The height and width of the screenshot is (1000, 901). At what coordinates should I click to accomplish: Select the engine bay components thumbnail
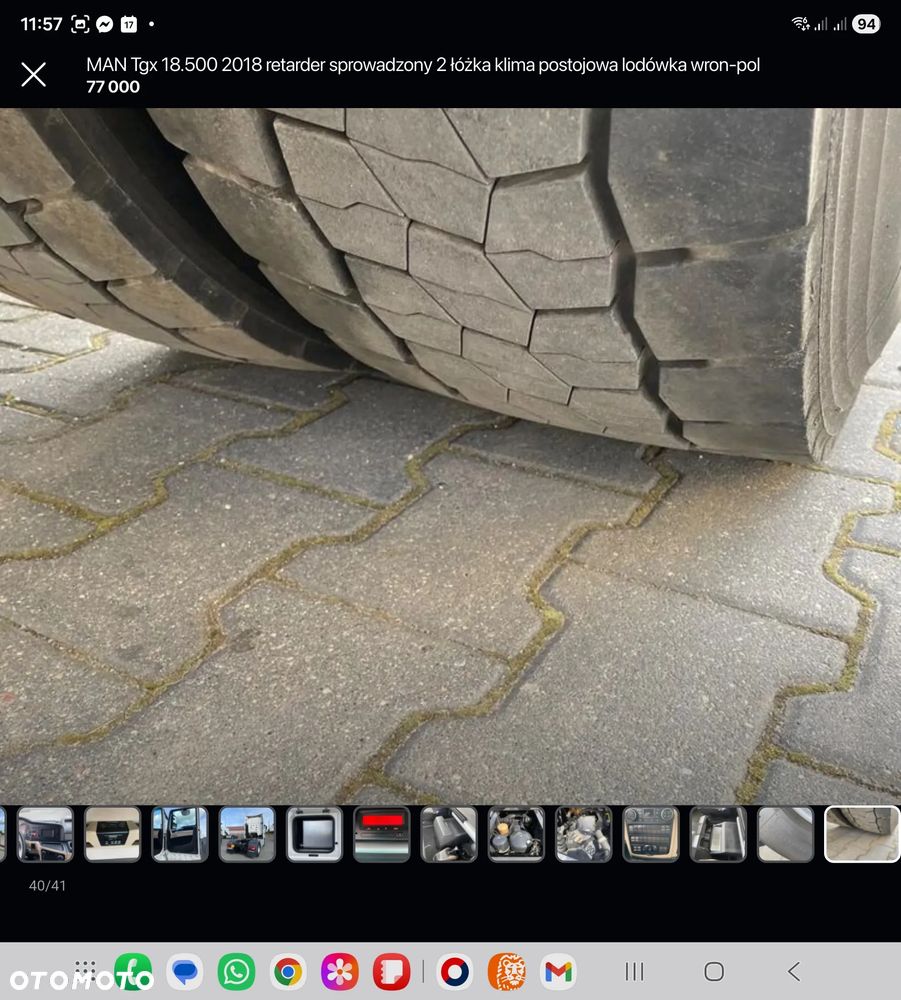tap(583, 834)
